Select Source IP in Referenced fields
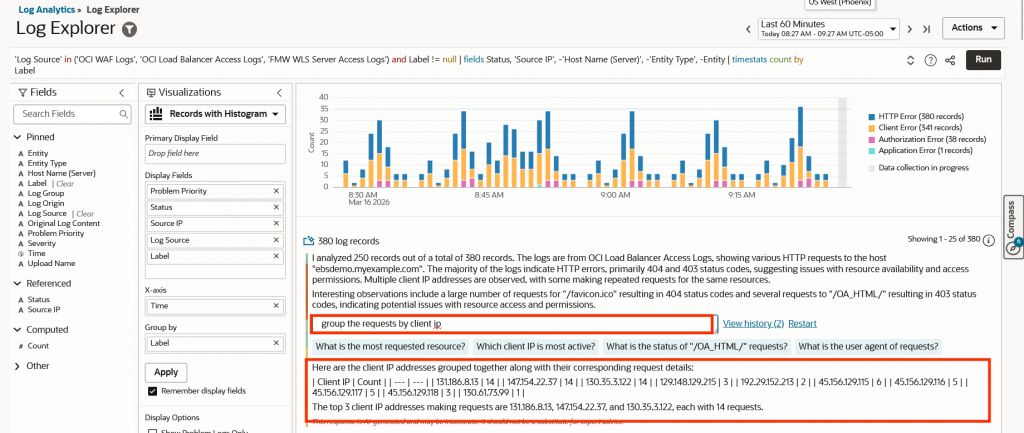 coord(44,310)
